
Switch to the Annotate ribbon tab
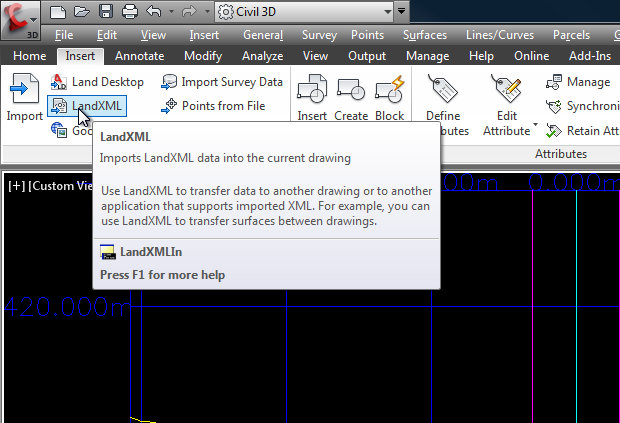(140, 56)
